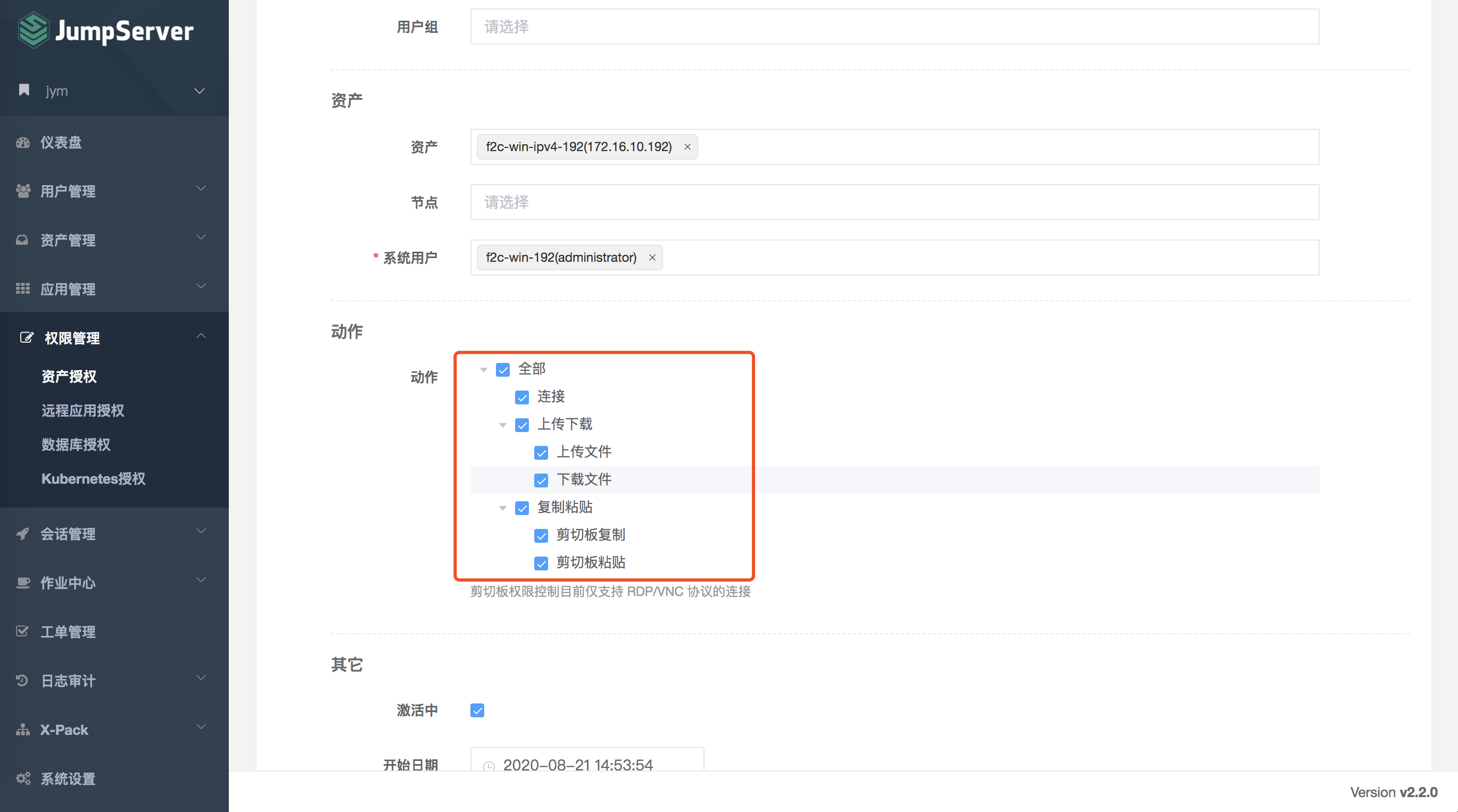Click the bookmark icon next to jym

tap(24, 90)
